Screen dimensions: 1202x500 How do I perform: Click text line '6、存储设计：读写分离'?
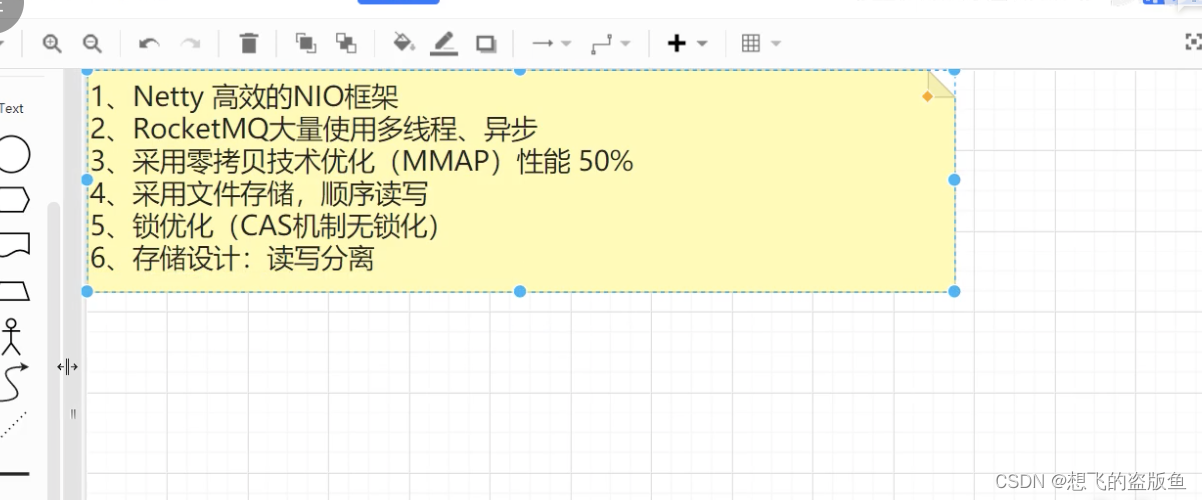232,257
